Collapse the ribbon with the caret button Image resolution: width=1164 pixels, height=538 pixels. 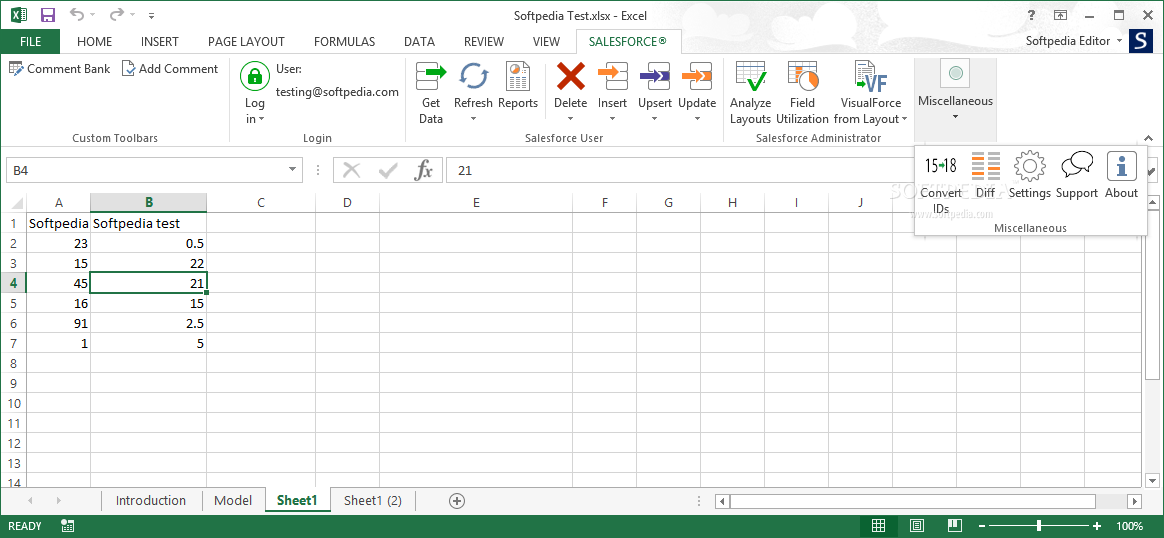point(1149,138)
